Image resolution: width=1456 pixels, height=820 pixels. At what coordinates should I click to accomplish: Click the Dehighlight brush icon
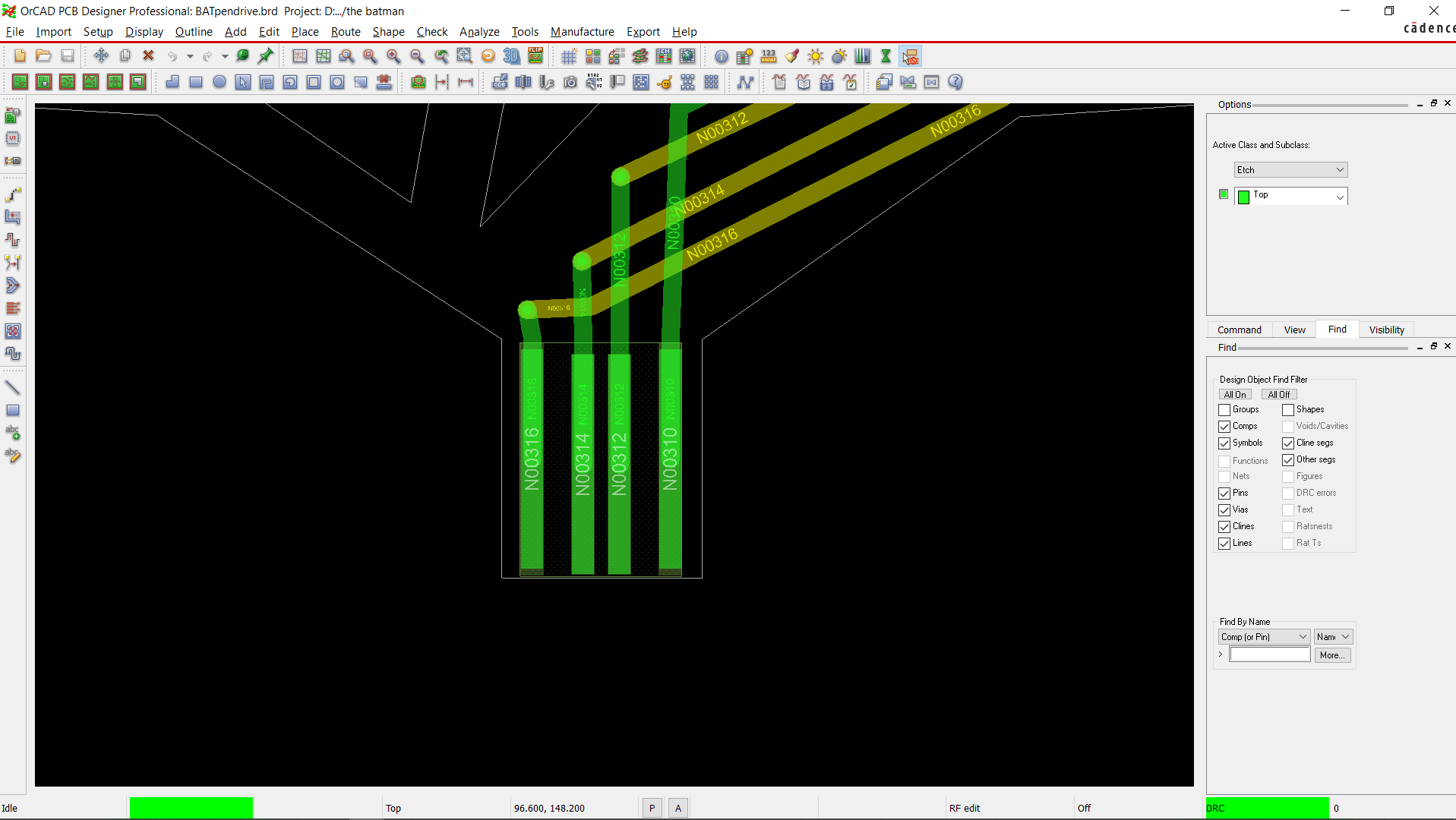[x=792, y=56]
